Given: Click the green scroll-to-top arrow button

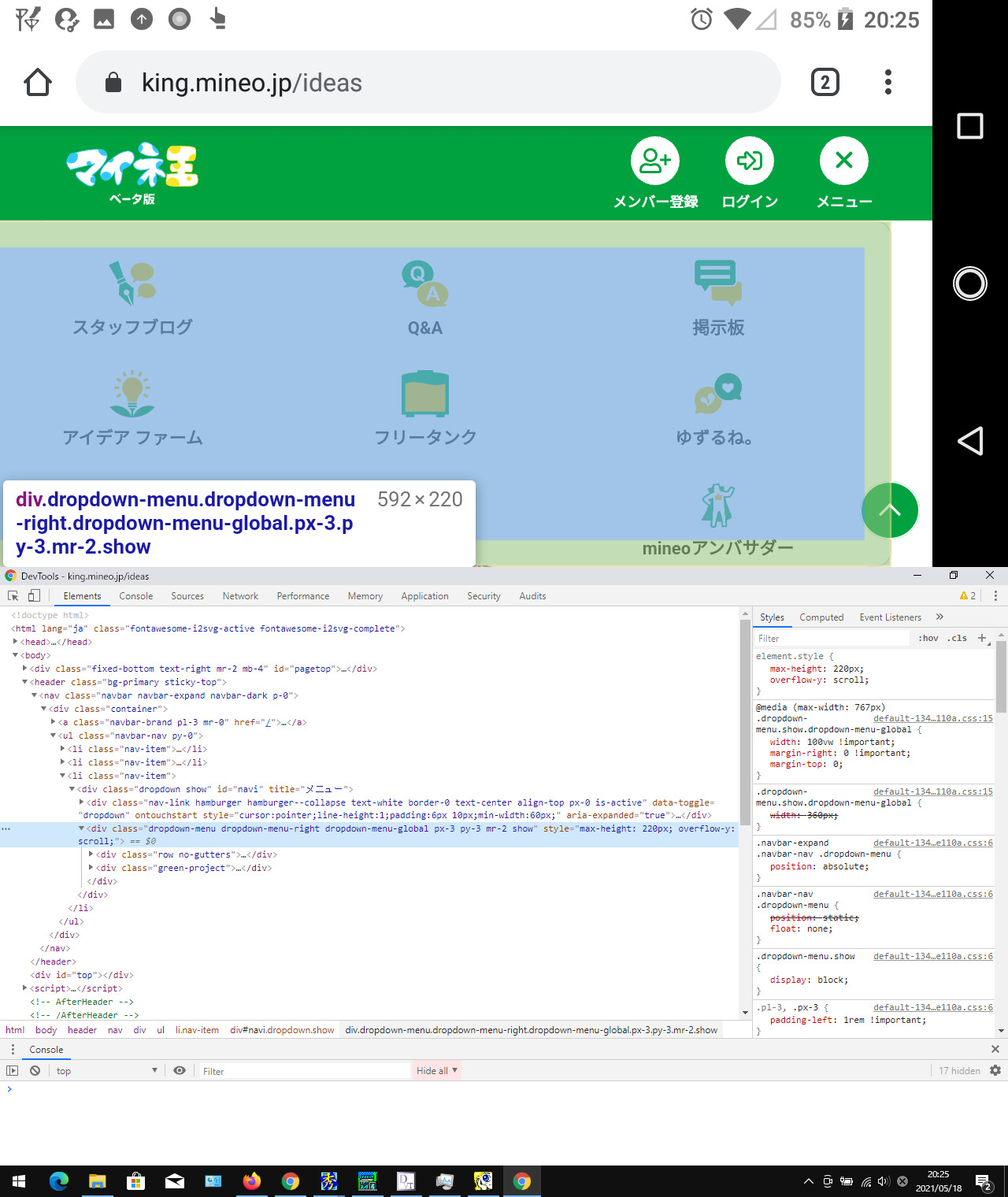Looking at the screenshot, I should click(889, 510).
